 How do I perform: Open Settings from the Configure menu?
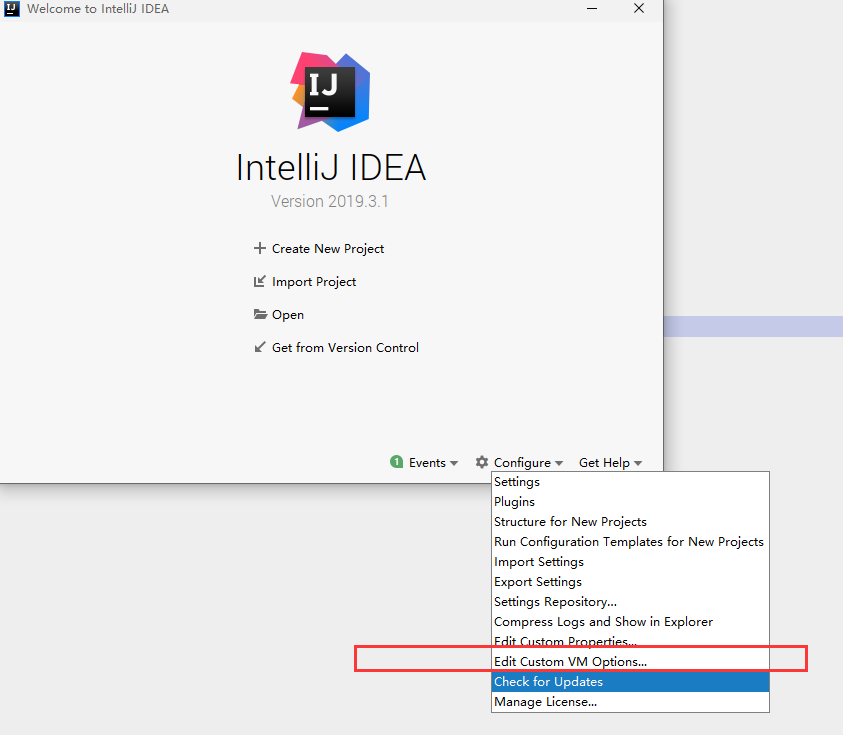[630, 482]
